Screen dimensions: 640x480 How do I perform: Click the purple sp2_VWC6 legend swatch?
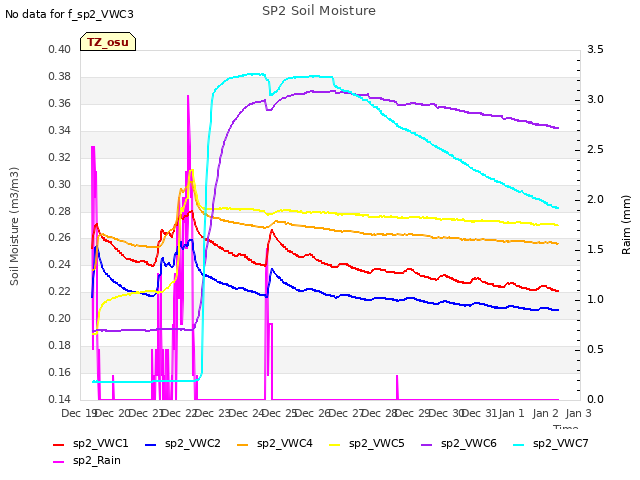click(x=427, y=444)
